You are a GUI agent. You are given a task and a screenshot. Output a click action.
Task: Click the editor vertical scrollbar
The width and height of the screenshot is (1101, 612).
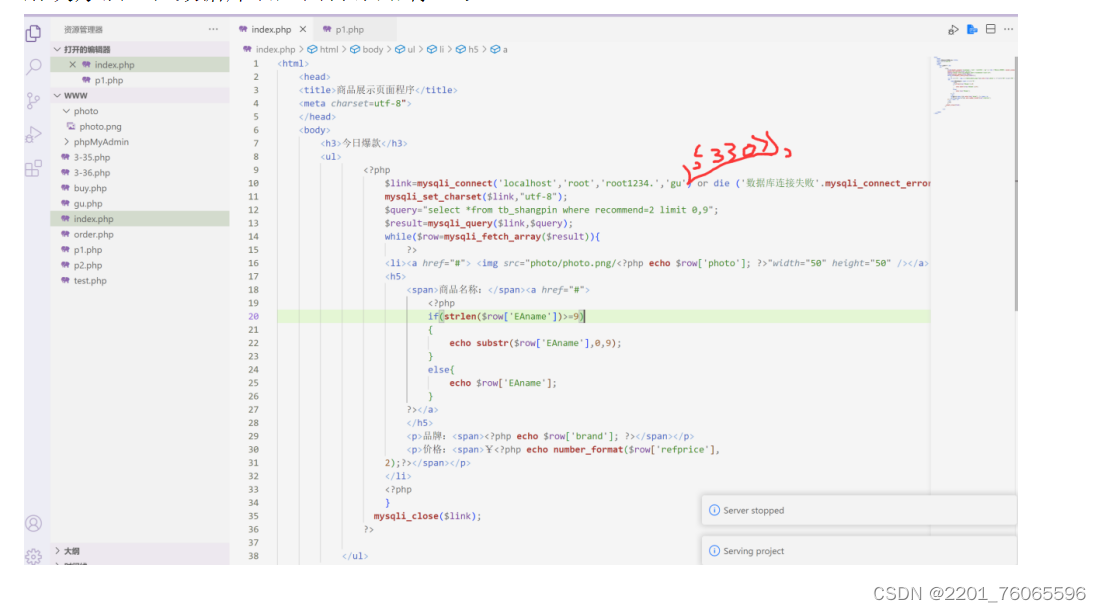(x=1015, y=184)
